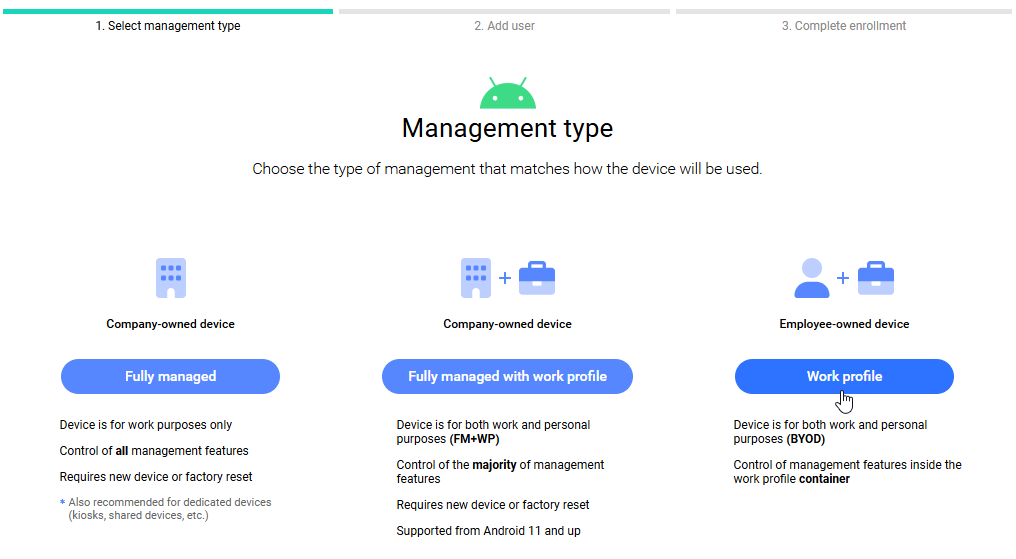The width and height of the screenshot is (1016, 559).
Task: Click the plus sign between person and briefcase
Action: click(843, 278)
